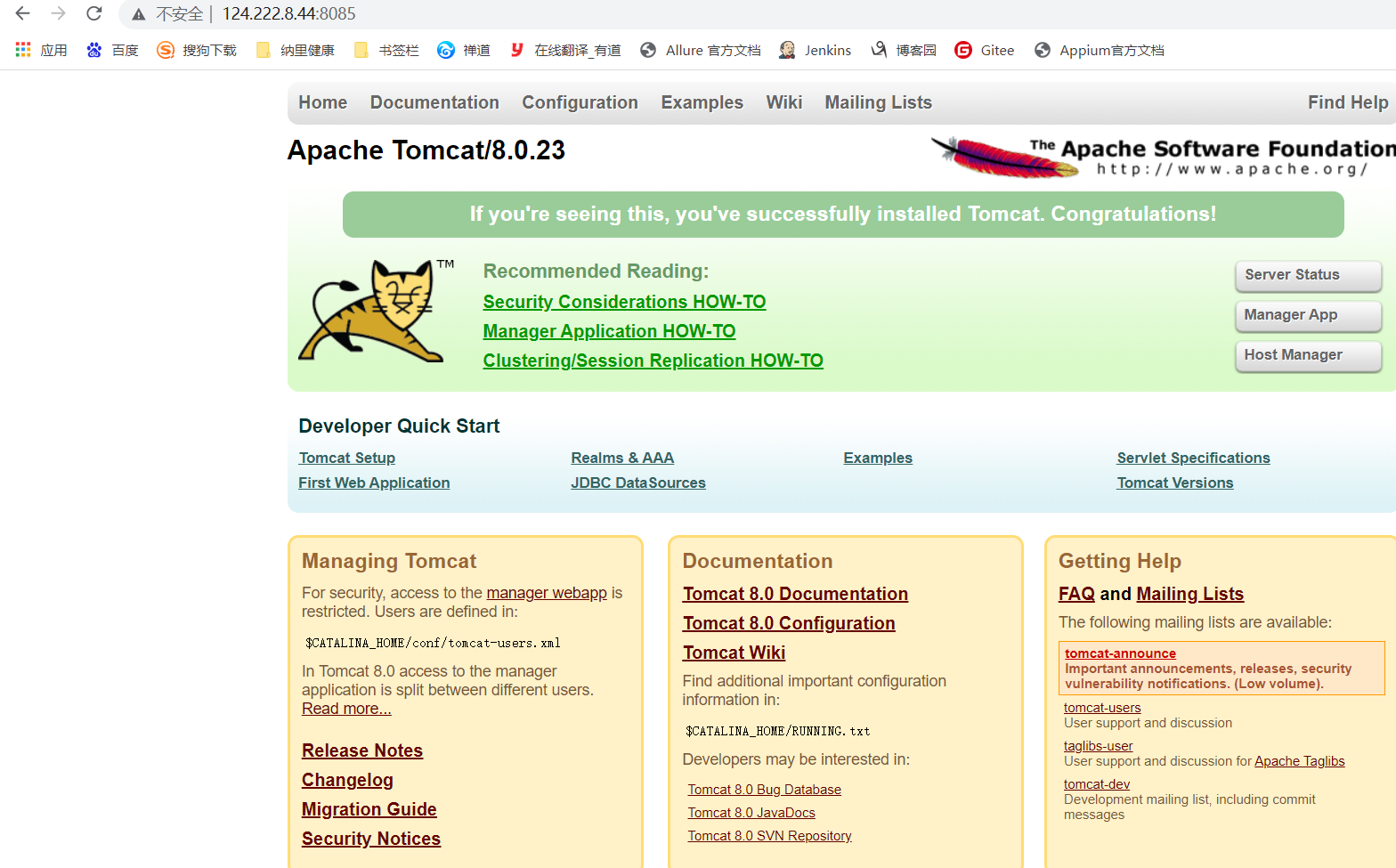
Task: Click the Server Status button
Action: pos(1308,275)
